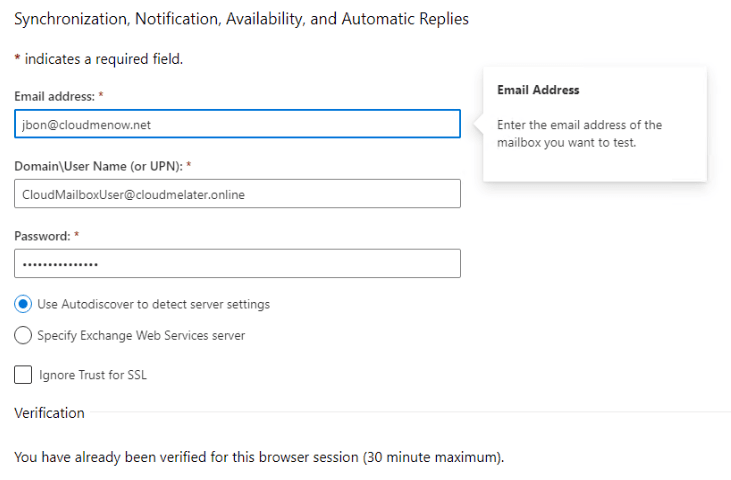Click the tooltip's mailbox description text

tap(580, 134)
